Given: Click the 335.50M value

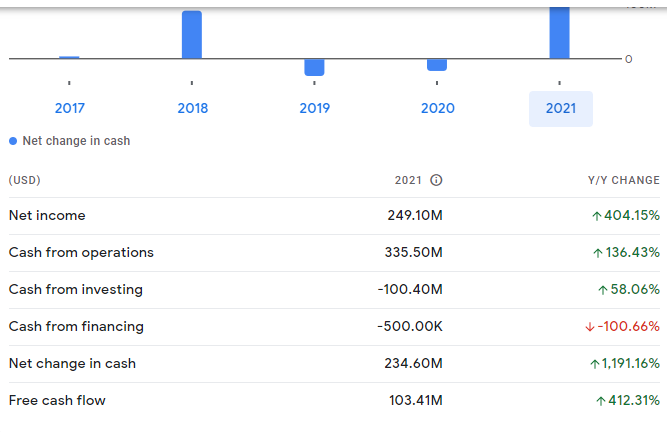Looking at the screenshot, I should pos(413,253).
